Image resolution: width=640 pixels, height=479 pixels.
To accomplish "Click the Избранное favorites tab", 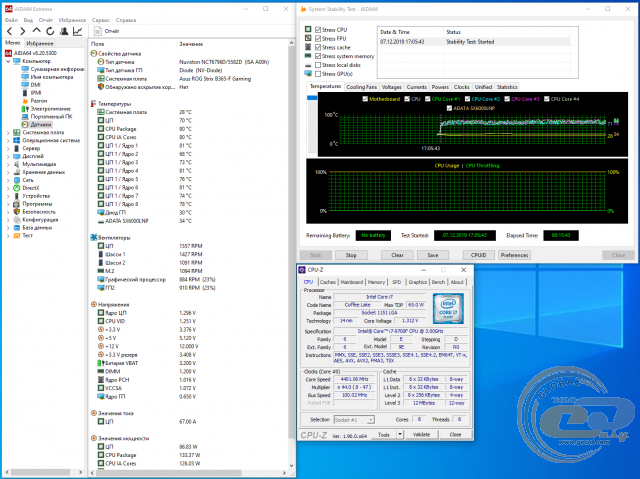I will pyautogui.click(x=40, y=43).
